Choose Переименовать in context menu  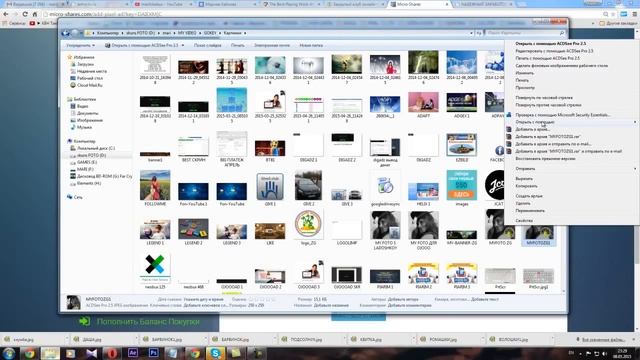[530, 211]
